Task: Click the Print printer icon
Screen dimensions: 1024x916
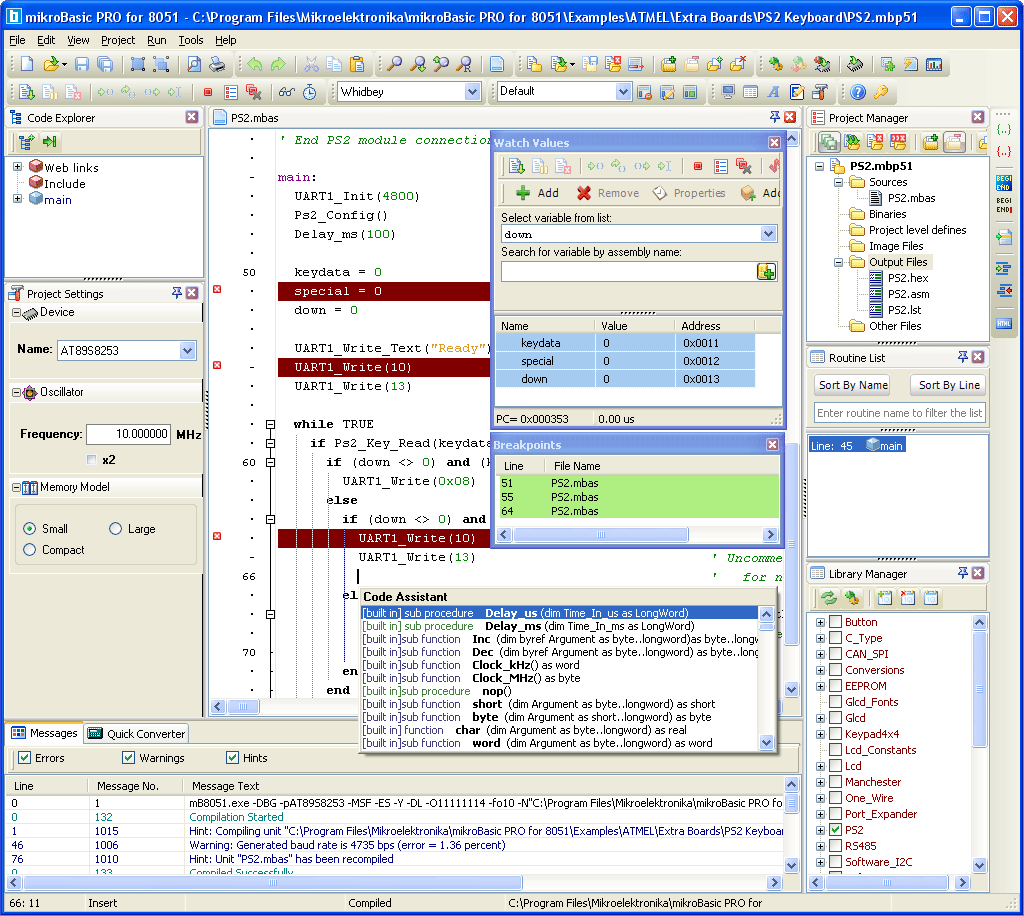Action: click(x=217, y=64)
